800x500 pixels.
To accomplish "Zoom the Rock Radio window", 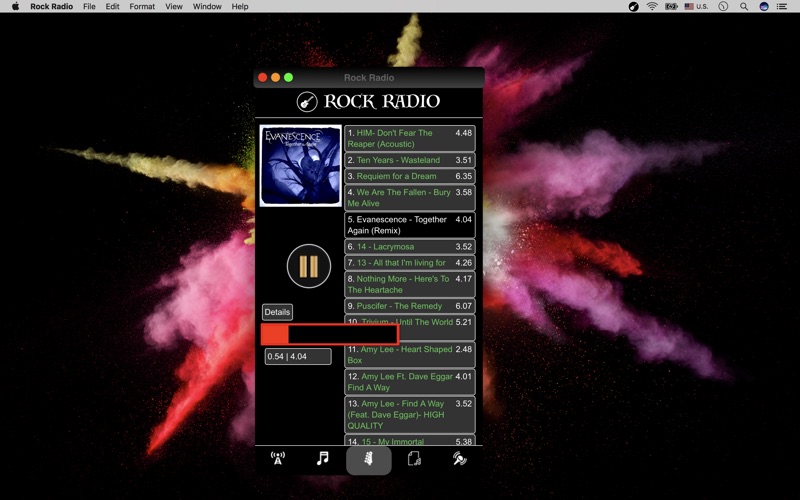I will (288, 78).
